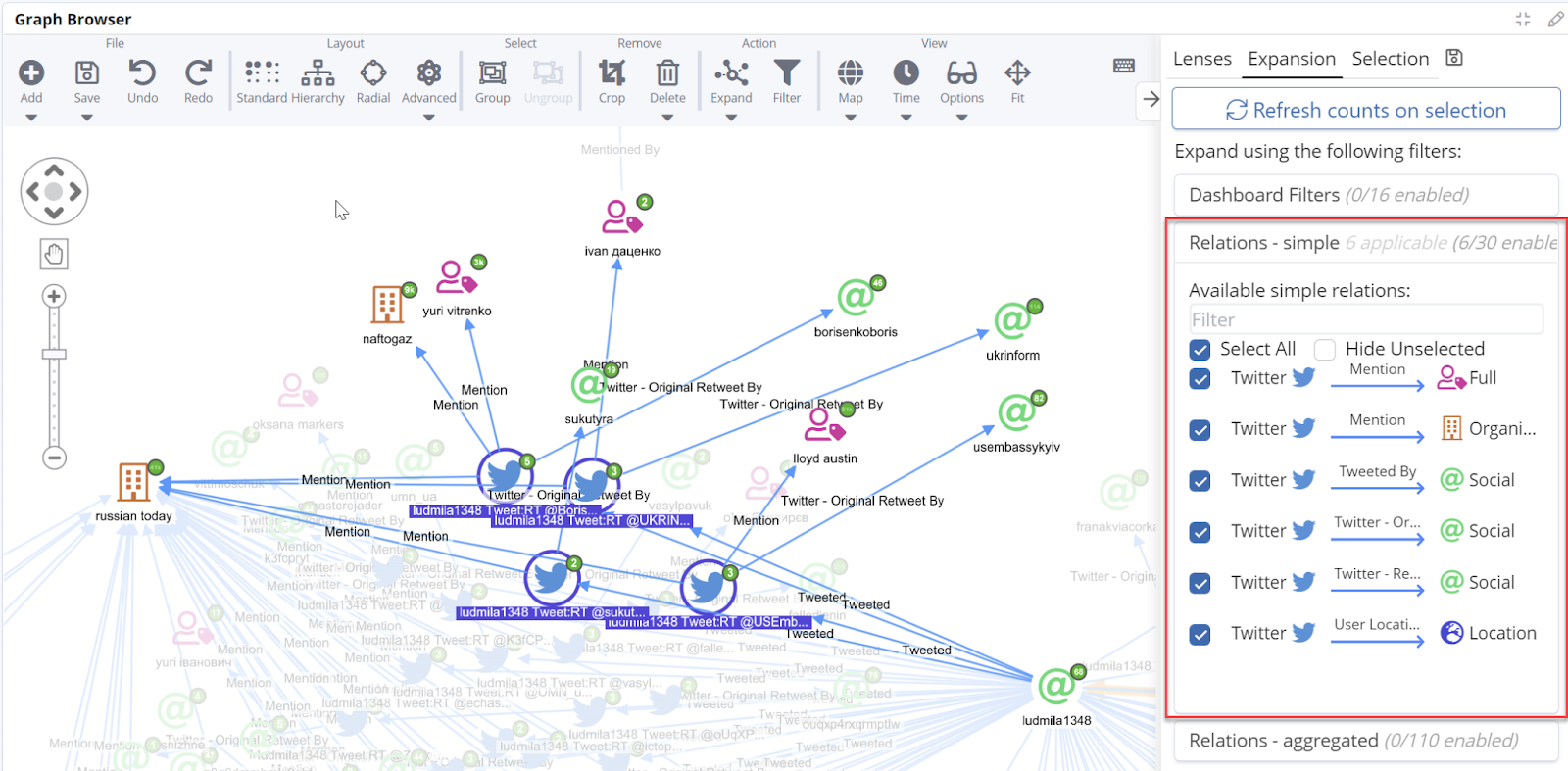The height and width of the screenshot is (771, 1568).
Task: Apply the Radial layout
Action: (373, 72)
